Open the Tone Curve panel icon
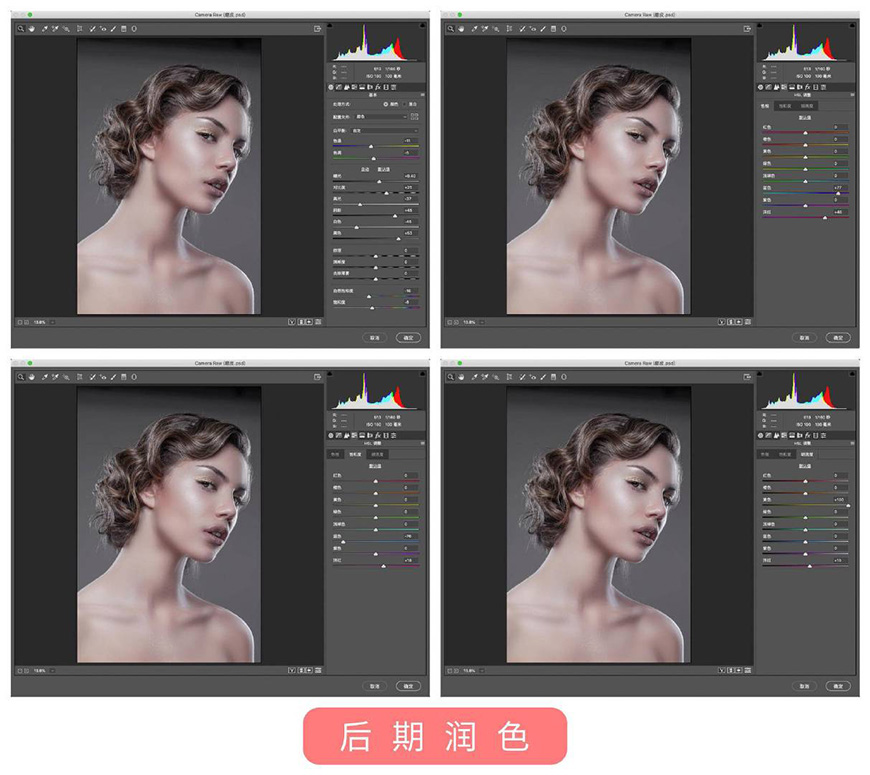Screen dimensions: 870x775 tap(339, 87)
